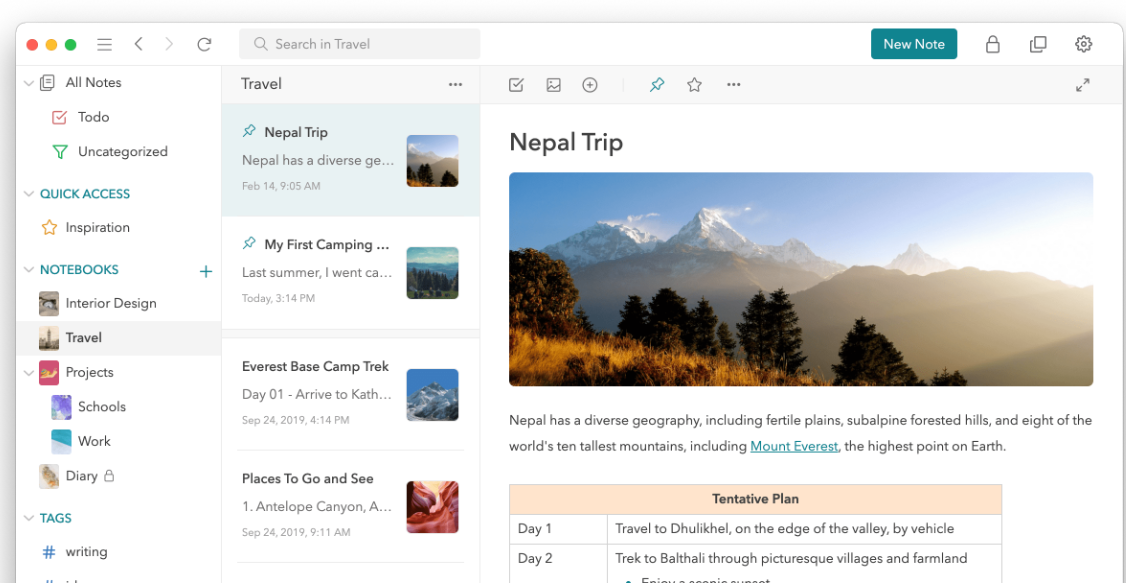Click the refresh sync icon
The width and height of the screenshot is (1126, 583).
[204, 44]
